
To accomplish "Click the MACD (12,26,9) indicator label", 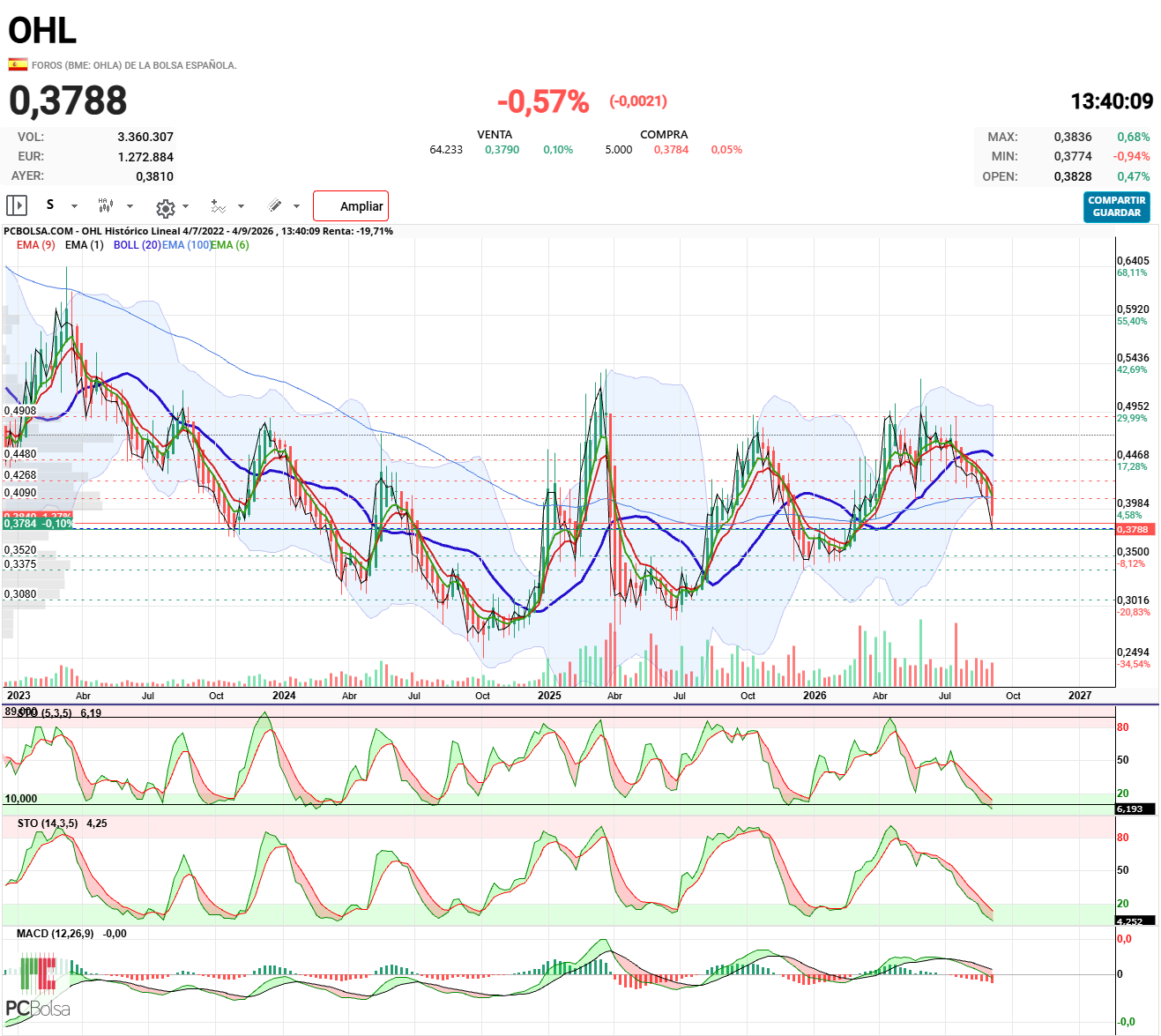I will click(55, 934).
